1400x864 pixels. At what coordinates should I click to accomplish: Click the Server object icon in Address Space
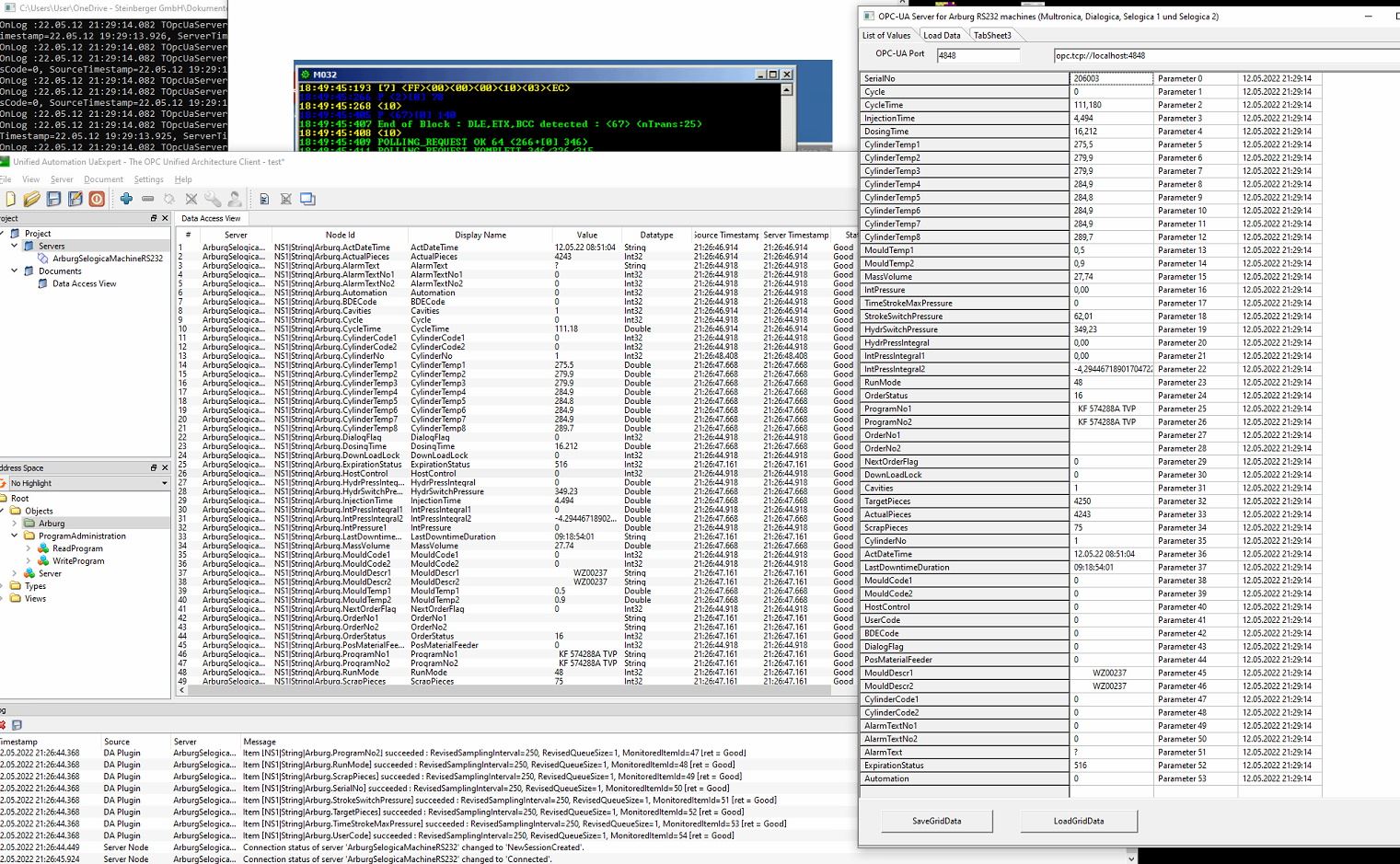point(29,573)
